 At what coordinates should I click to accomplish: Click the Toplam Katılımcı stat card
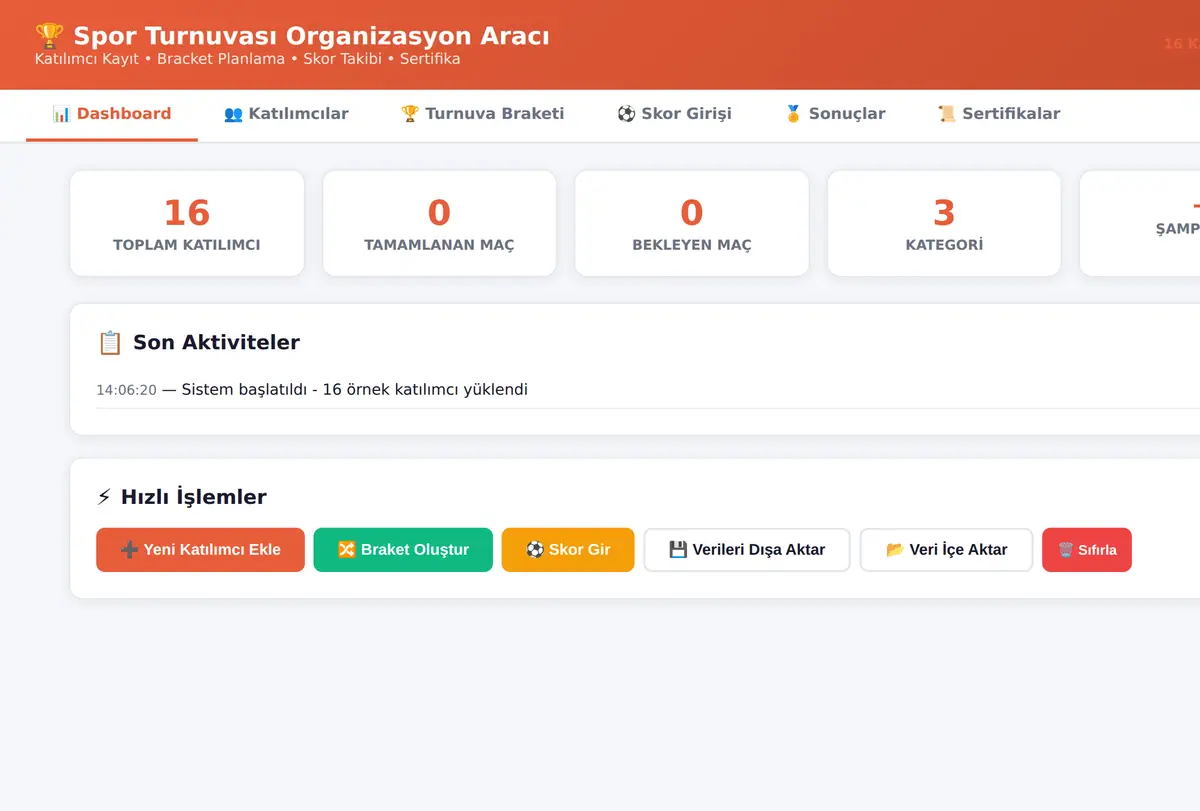[x=187, y=223]
